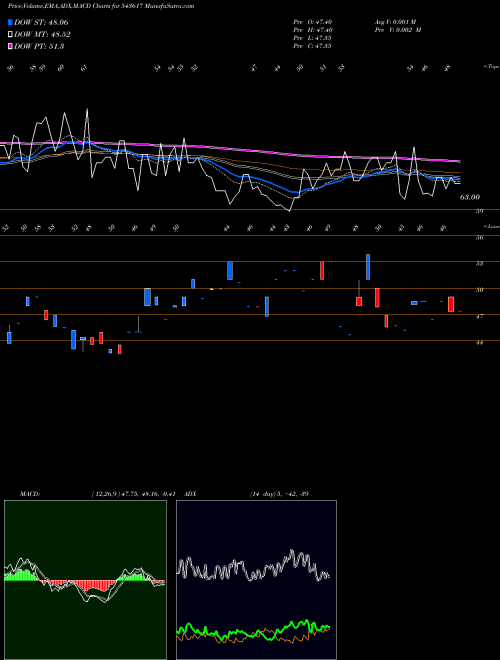Click the right end of the magenta PT line

(x=459, y=161)
